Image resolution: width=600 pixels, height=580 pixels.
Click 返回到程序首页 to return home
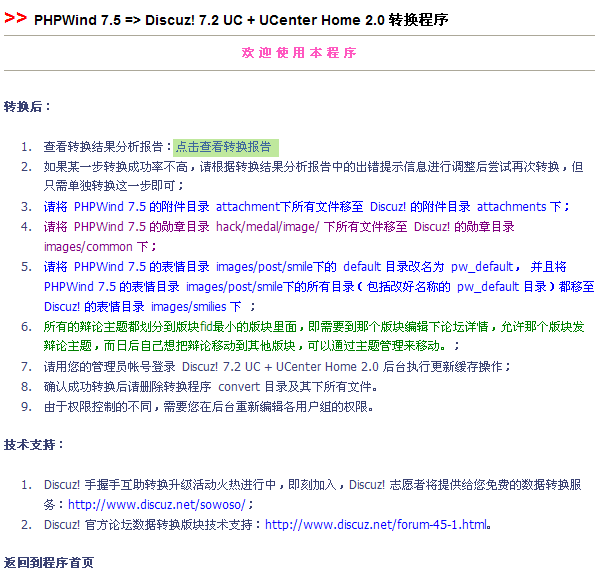[49, 562]
